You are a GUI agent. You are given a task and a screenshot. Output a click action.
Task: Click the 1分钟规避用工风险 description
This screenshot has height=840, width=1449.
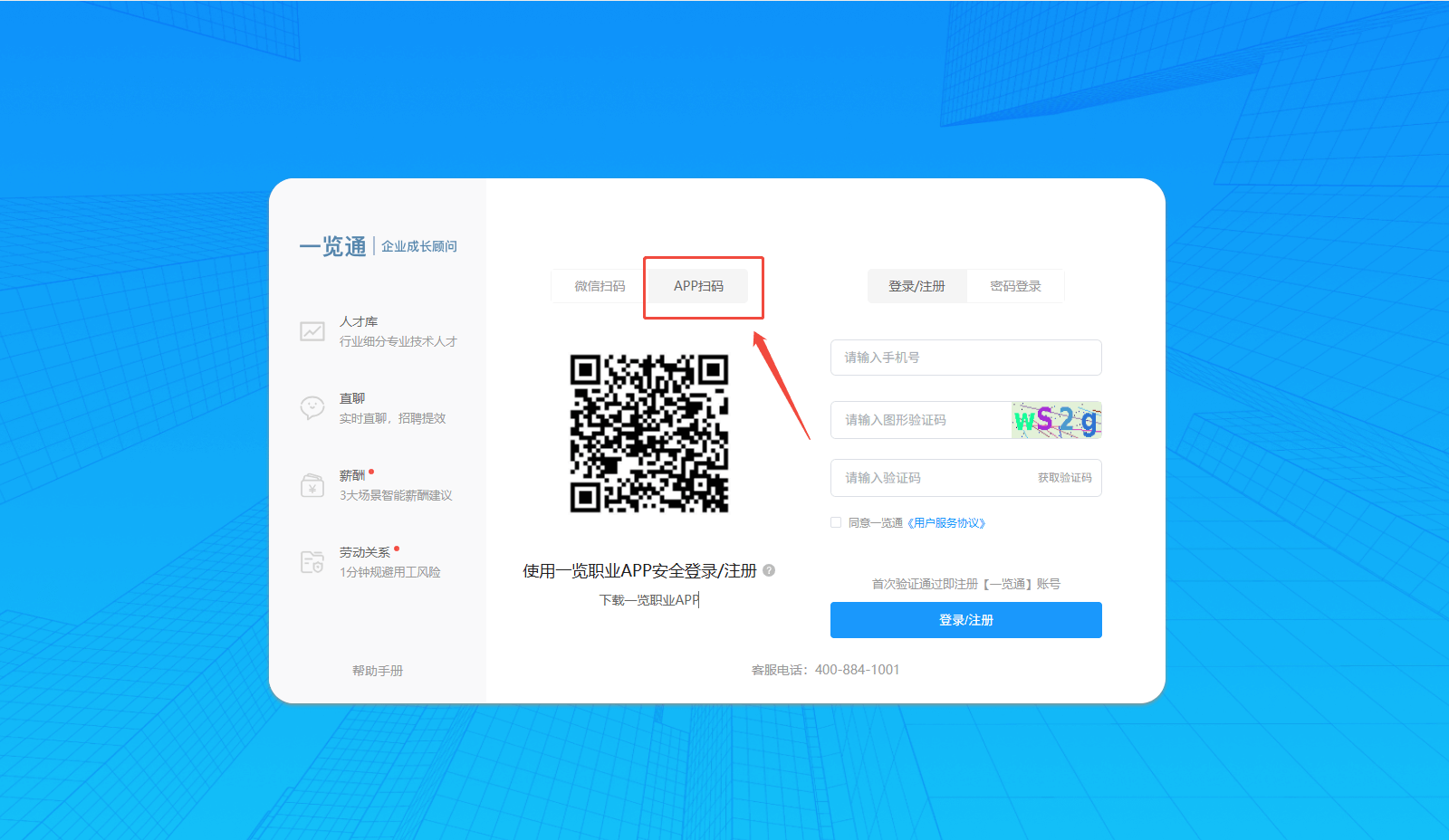pos(390,572)
